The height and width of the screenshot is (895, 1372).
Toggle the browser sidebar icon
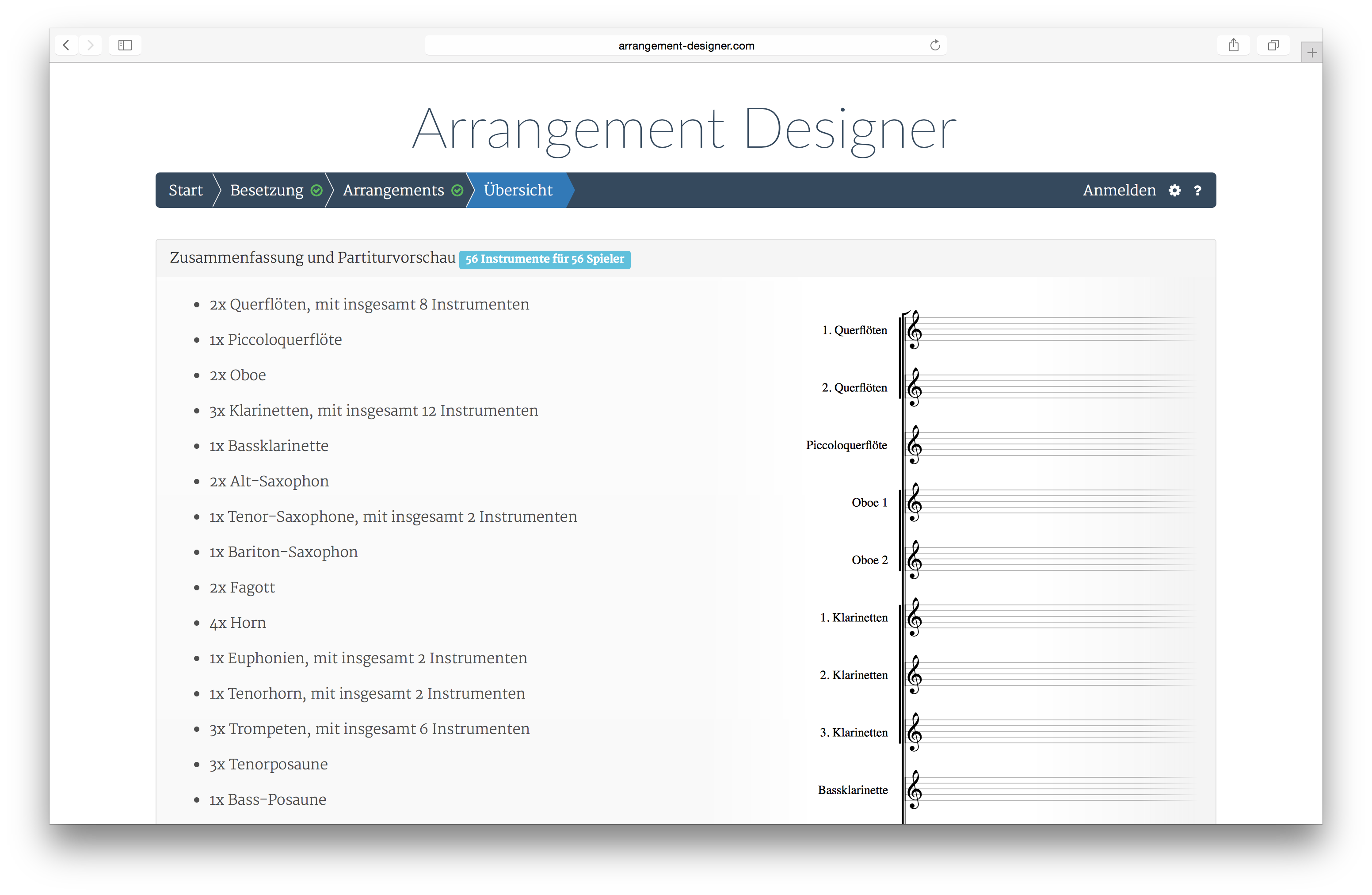tap(125, 45)
